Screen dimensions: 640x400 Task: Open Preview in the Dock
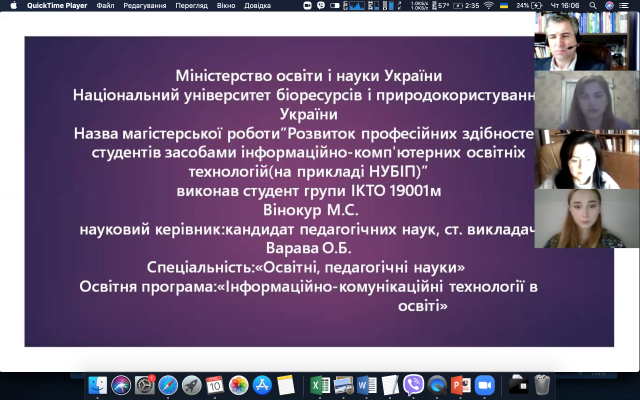(x=344, y=385)
